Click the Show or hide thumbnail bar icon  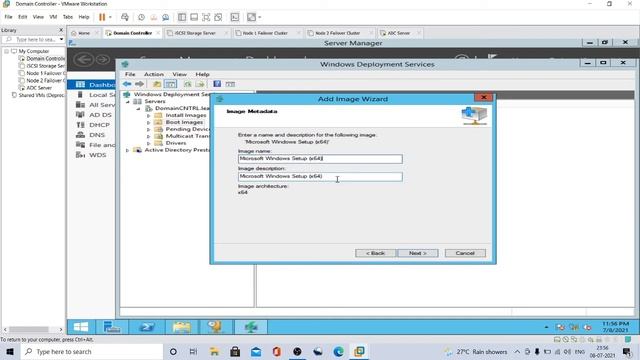[x=194, y=17]
